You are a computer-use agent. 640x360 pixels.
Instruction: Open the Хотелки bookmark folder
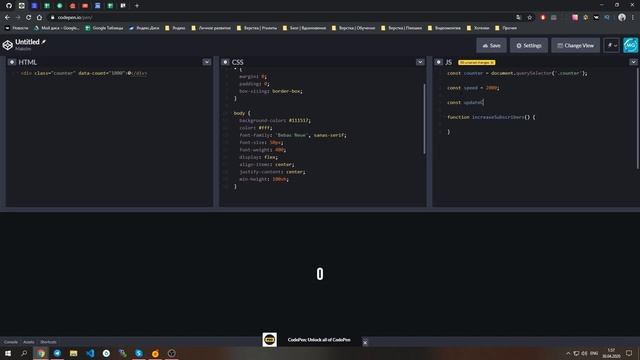click(478, 28)
